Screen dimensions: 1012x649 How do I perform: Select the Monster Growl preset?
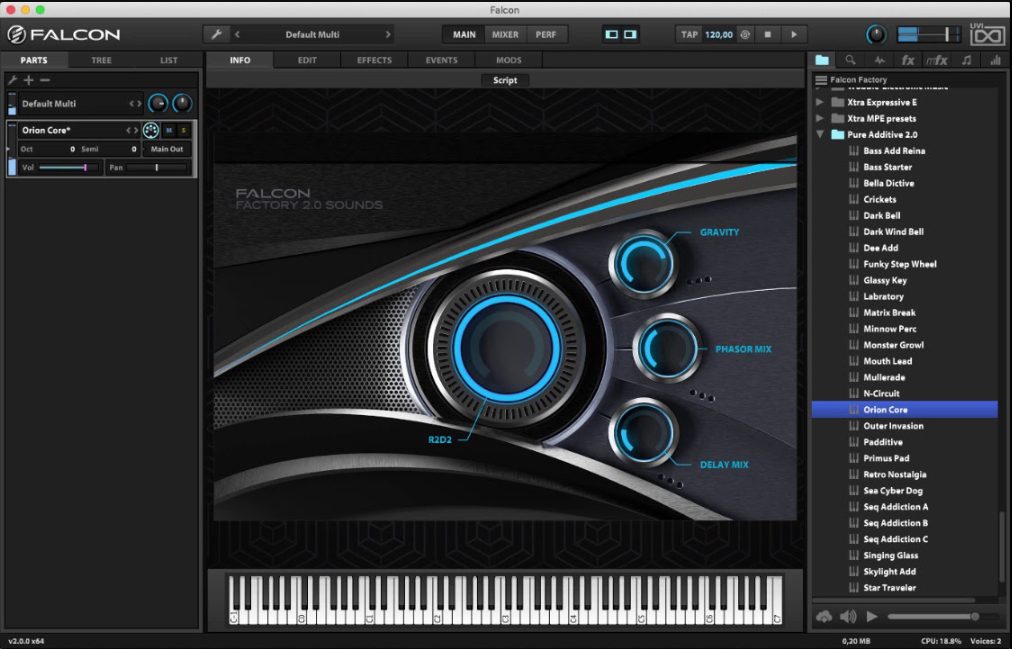(x=893, y=344)
